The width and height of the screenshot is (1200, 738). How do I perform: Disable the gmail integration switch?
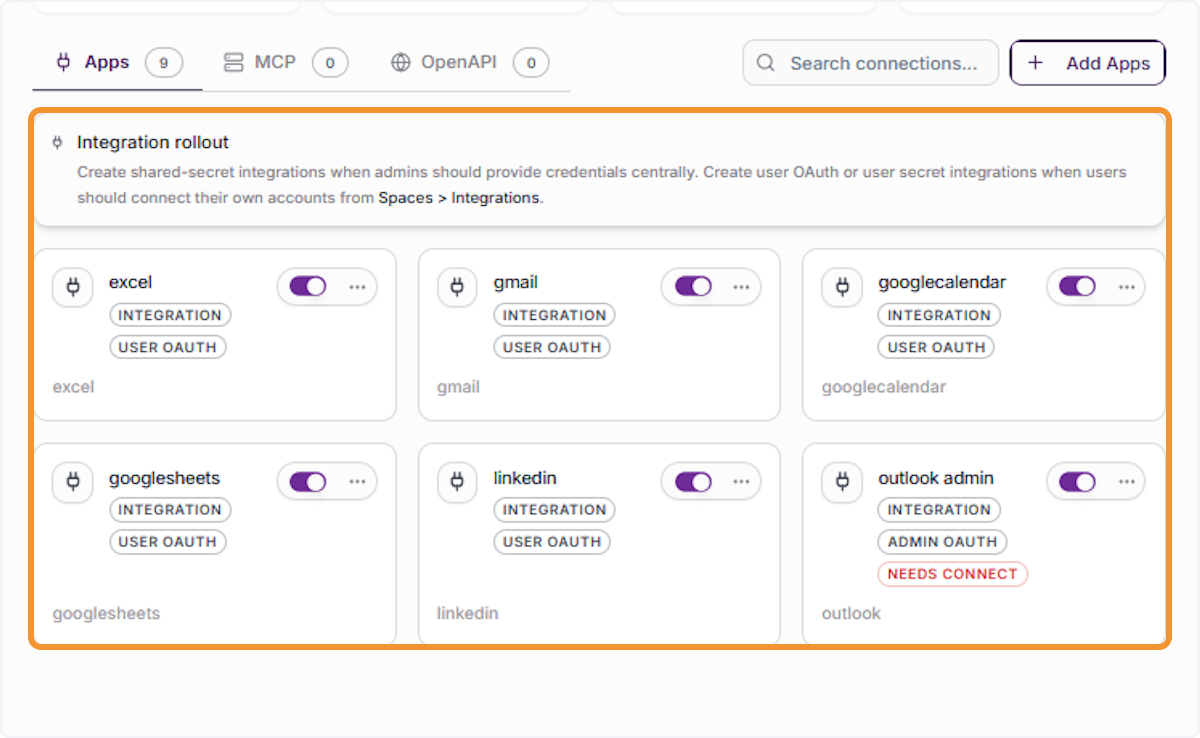pos(693,286)
